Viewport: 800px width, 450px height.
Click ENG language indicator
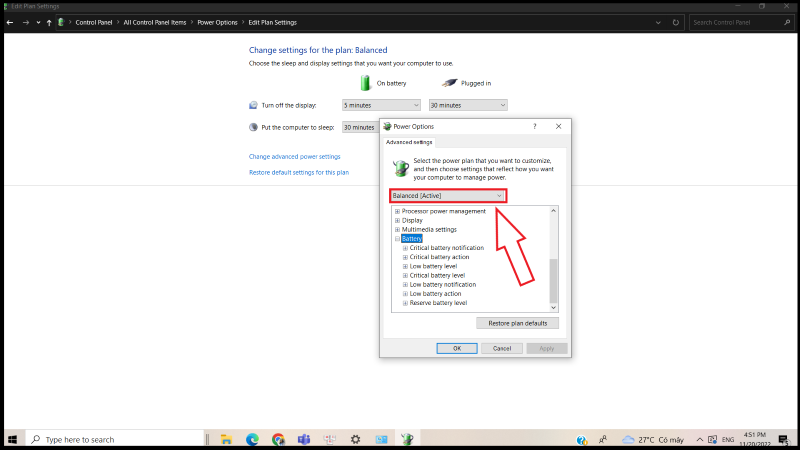click(728, 440)
